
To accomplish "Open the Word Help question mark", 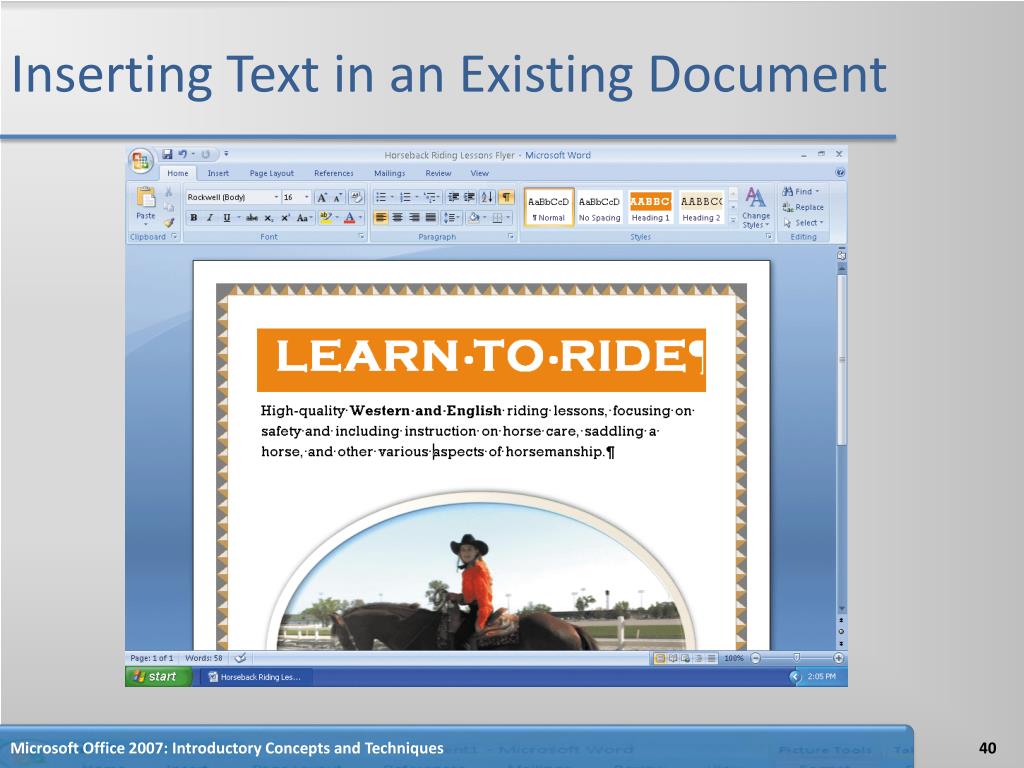I will [840, 173].
